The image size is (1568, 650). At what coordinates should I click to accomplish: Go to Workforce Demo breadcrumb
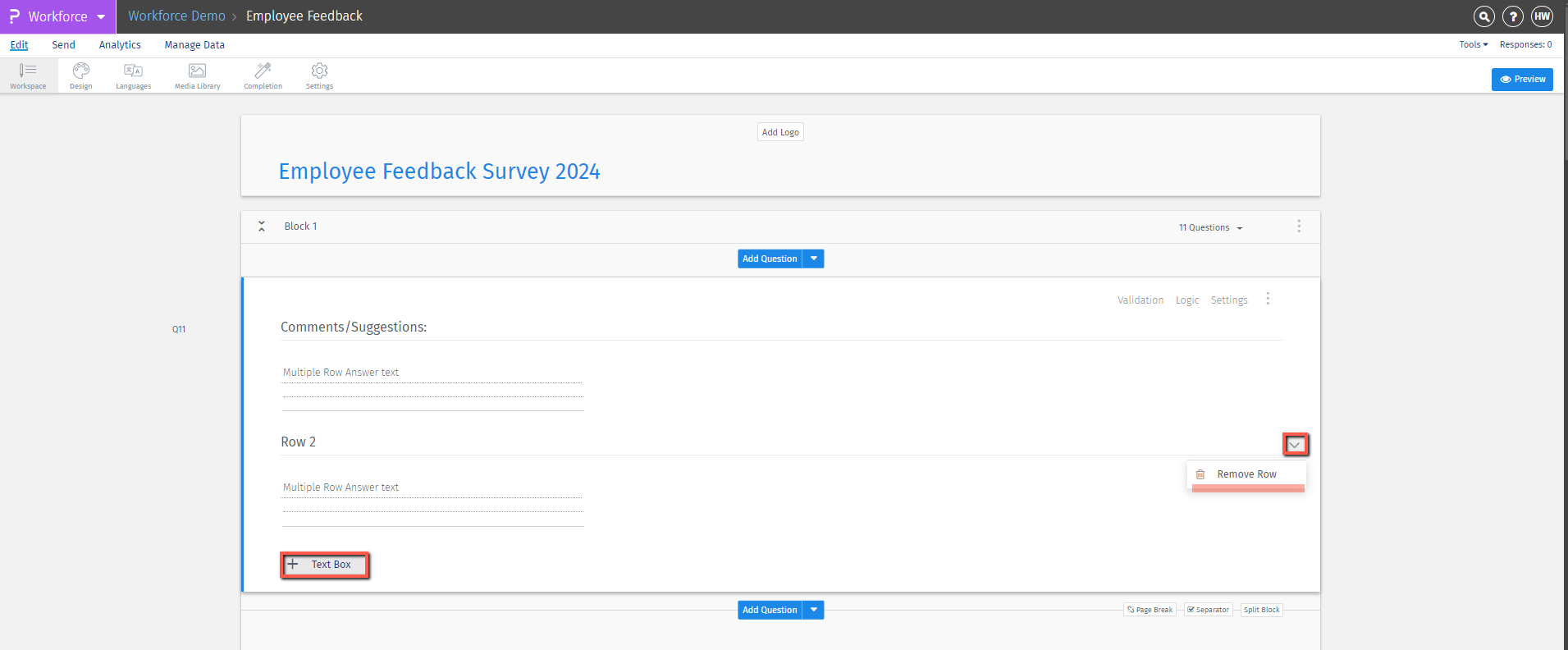tap(176, 16)
